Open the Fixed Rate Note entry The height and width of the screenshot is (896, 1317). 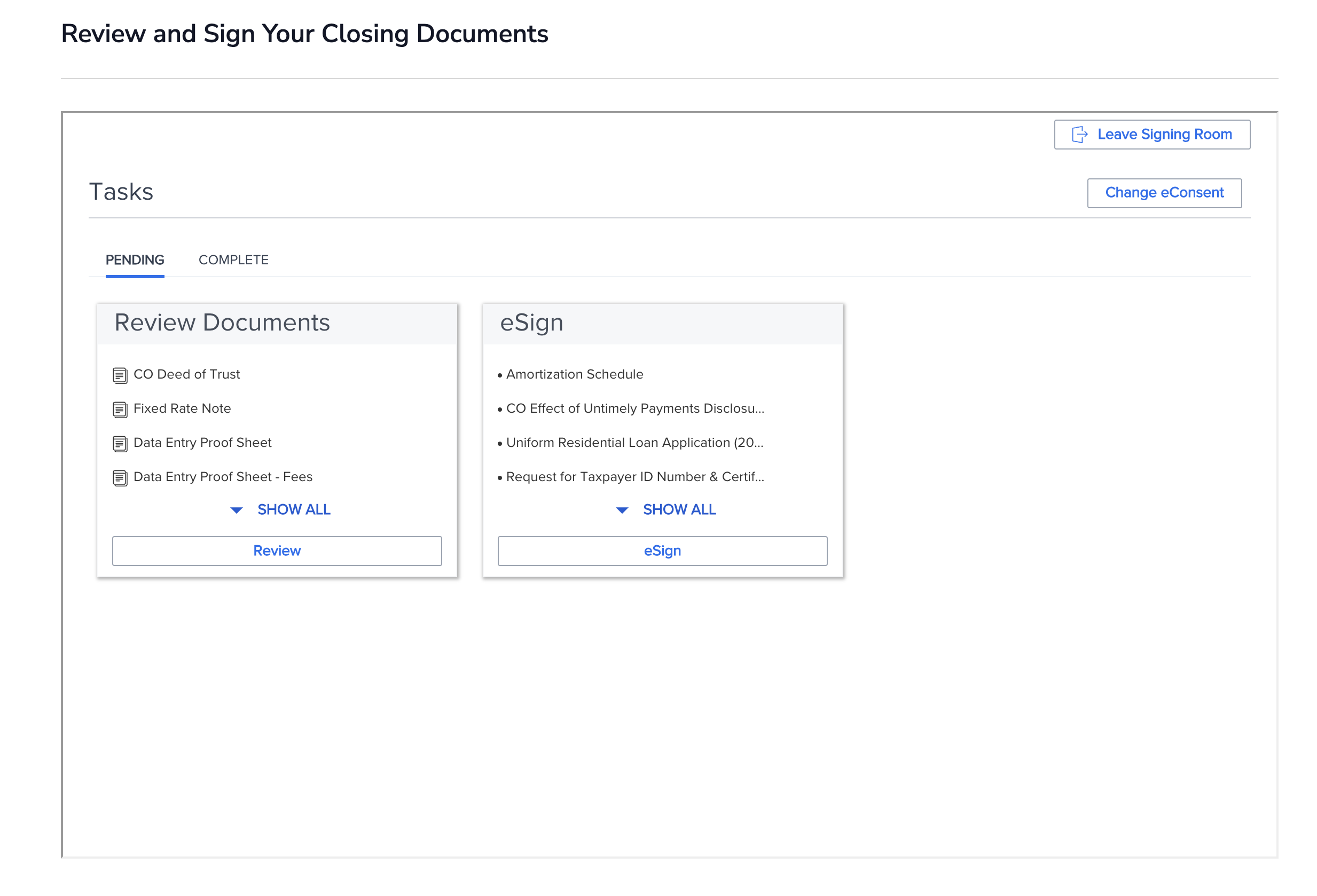pos(182,408)
